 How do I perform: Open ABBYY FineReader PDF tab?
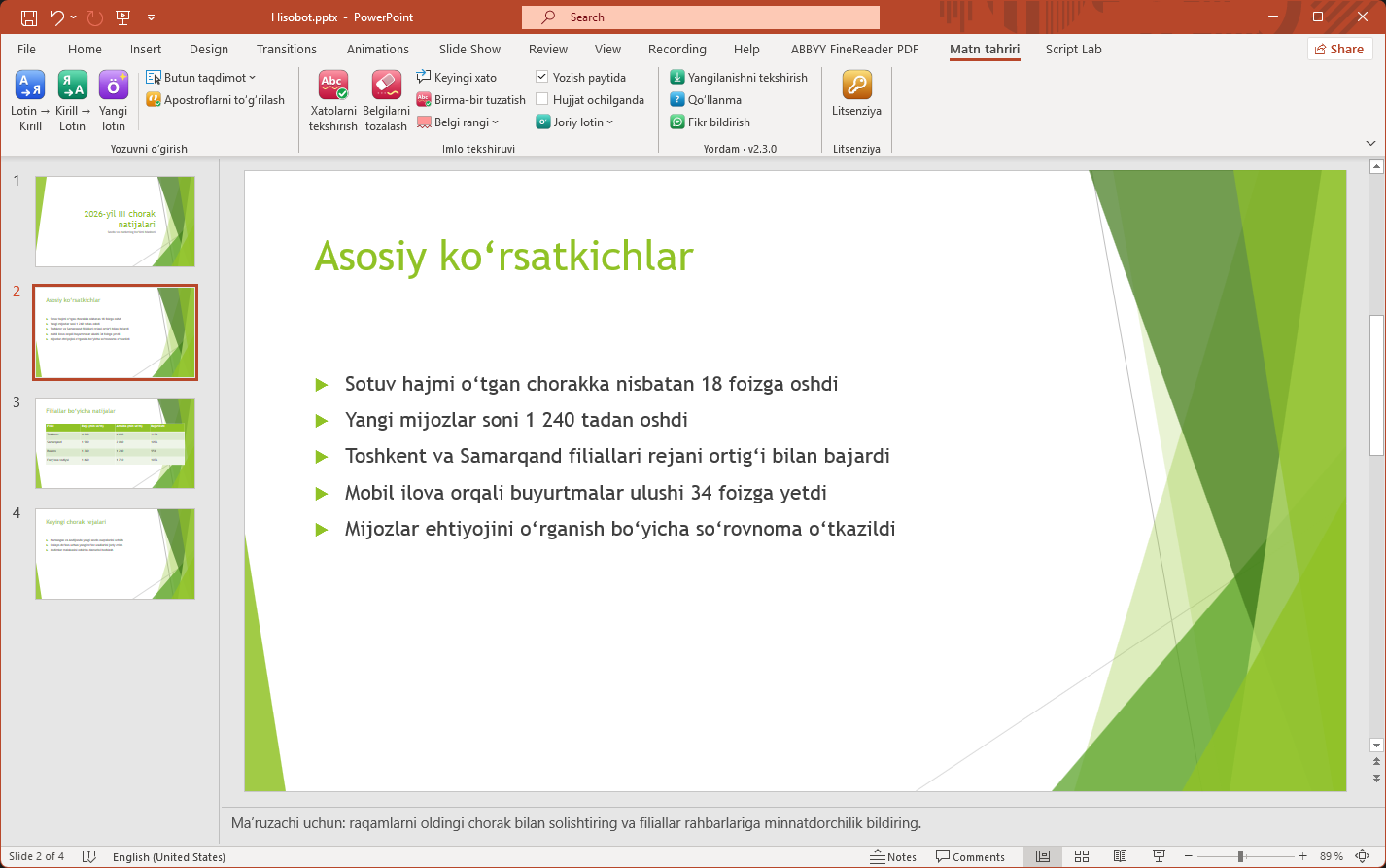tap(854, 49)
